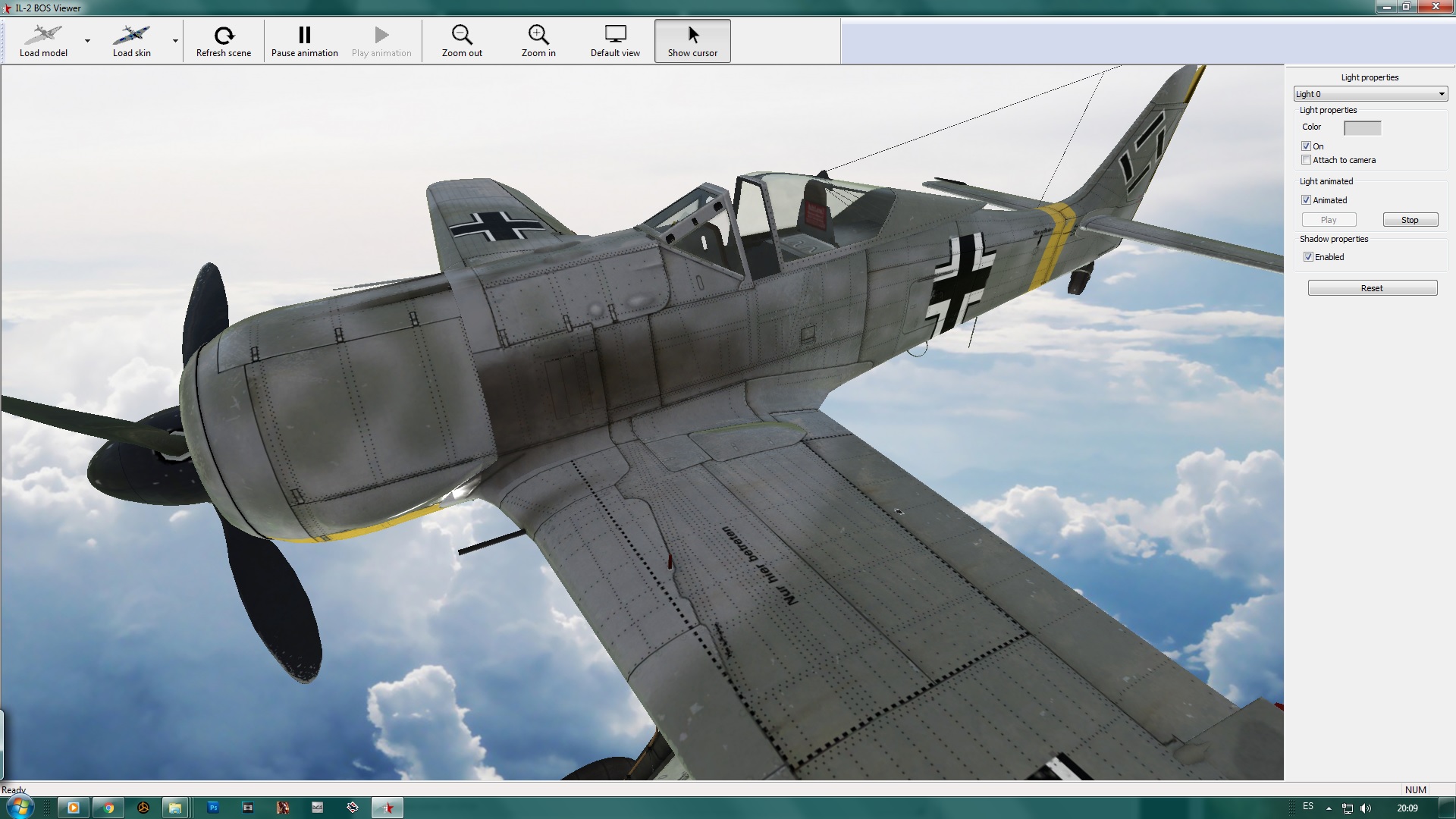Open the Light 0 selection combo box

pos(1370,94)
